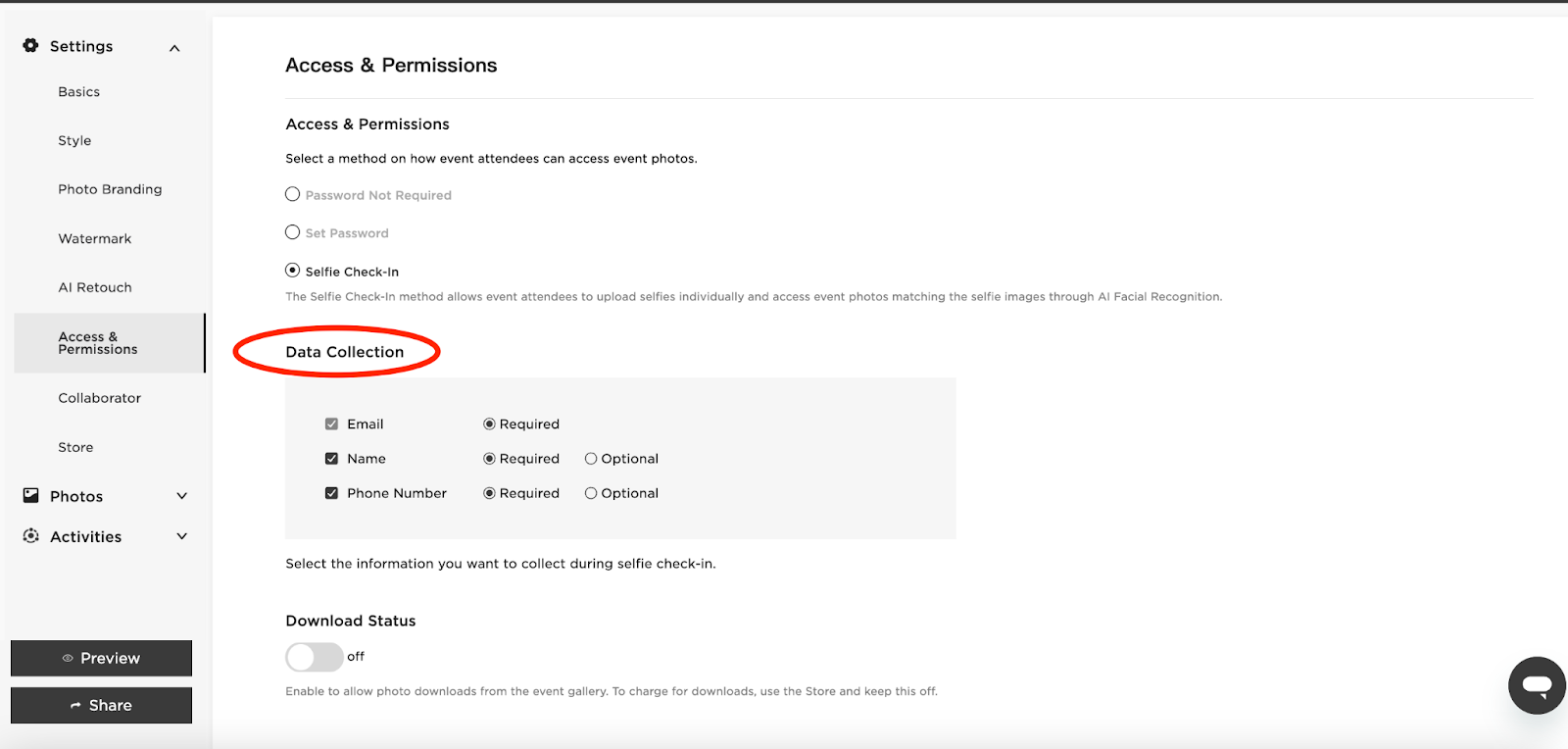Open the AI Retouch menu item
1568x749 pixels.
coord(94,287)
